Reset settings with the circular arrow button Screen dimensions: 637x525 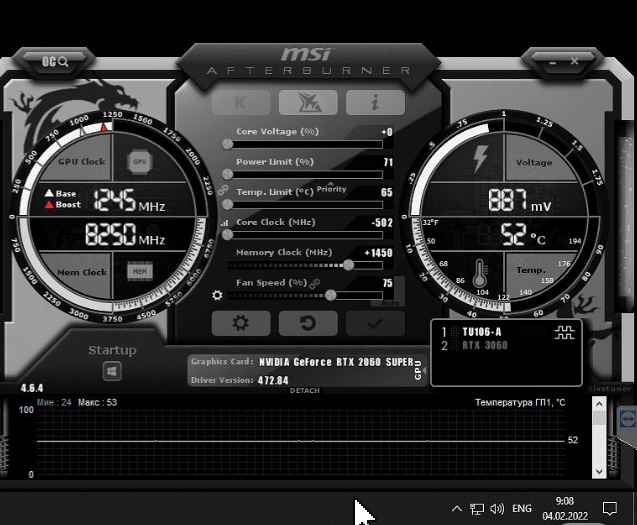(x=308, y=323)
